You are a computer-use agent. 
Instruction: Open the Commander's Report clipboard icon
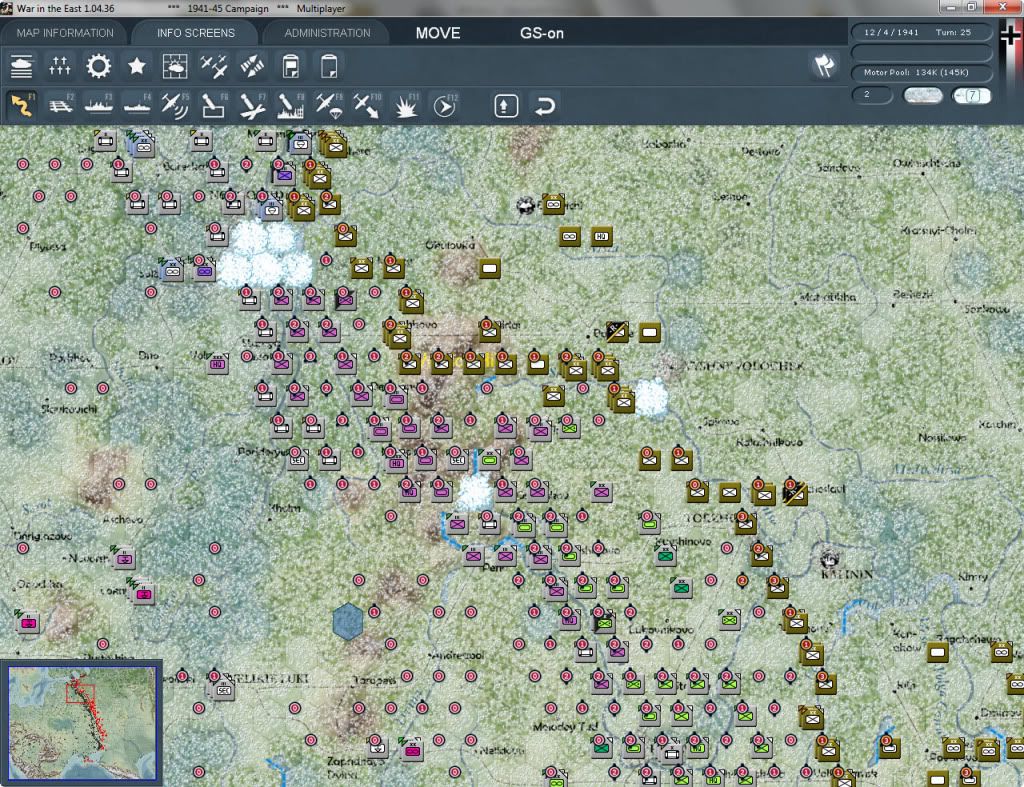click(x=291, y=67)
